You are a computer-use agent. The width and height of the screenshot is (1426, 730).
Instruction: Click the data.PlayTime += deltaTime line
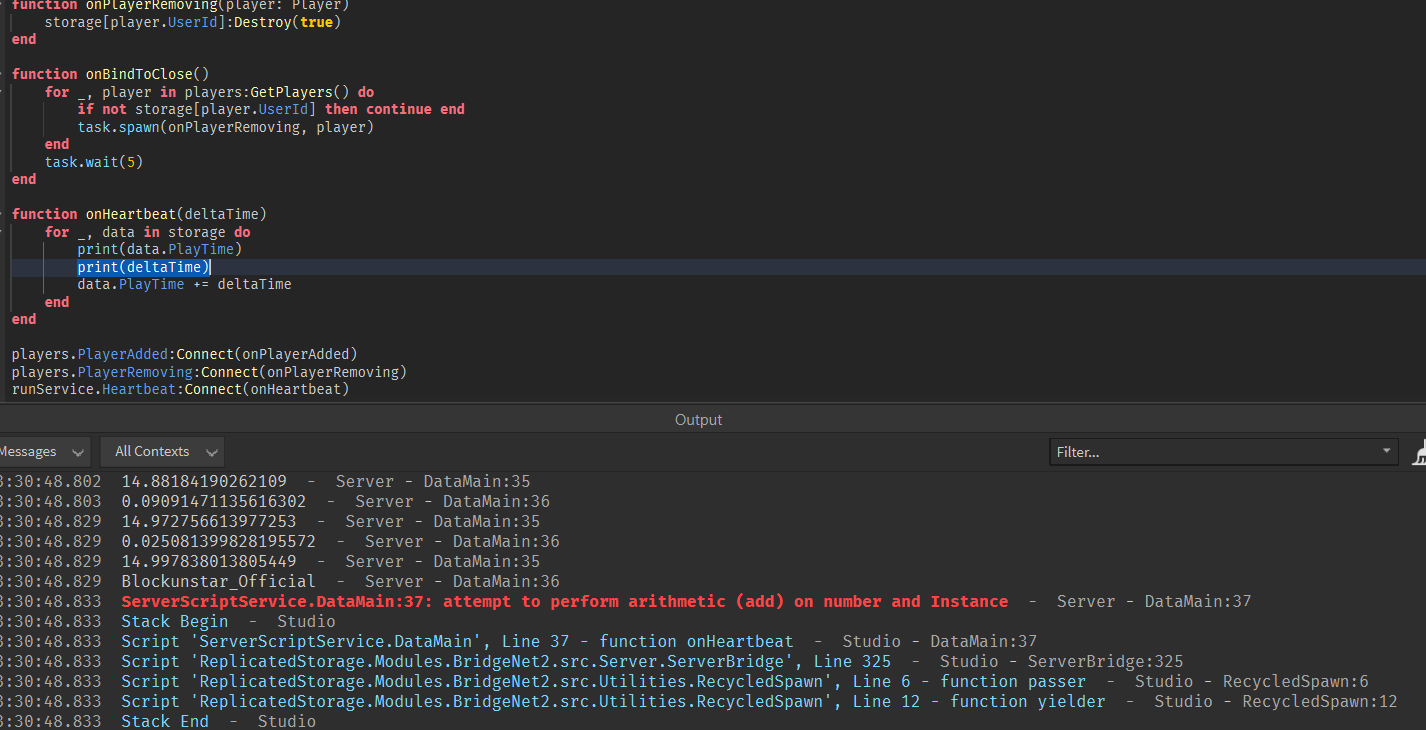(x=184, y=284)
